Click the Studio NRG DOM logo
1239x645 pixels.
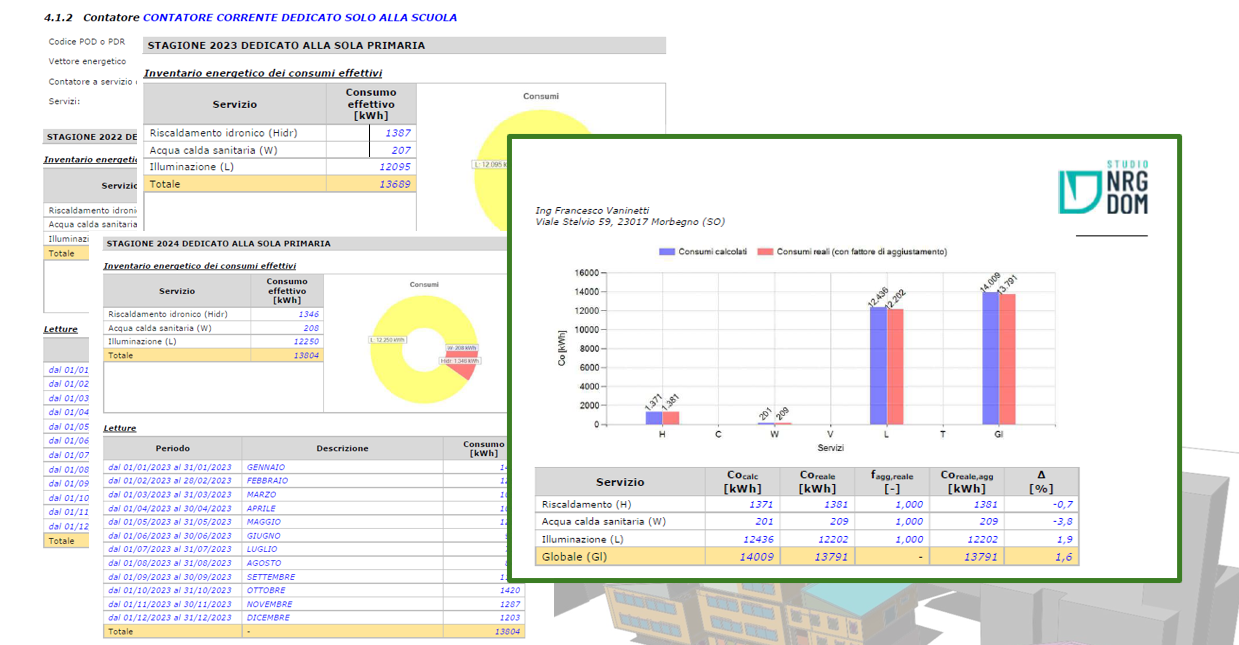(x=1103, y=187)
